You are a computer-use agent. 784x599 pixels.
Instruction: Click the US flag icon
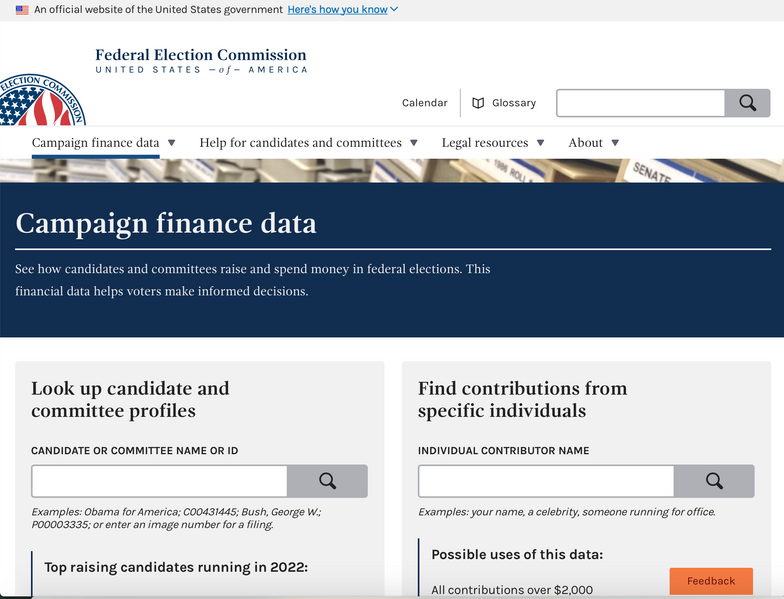click(x=22, y=10)
